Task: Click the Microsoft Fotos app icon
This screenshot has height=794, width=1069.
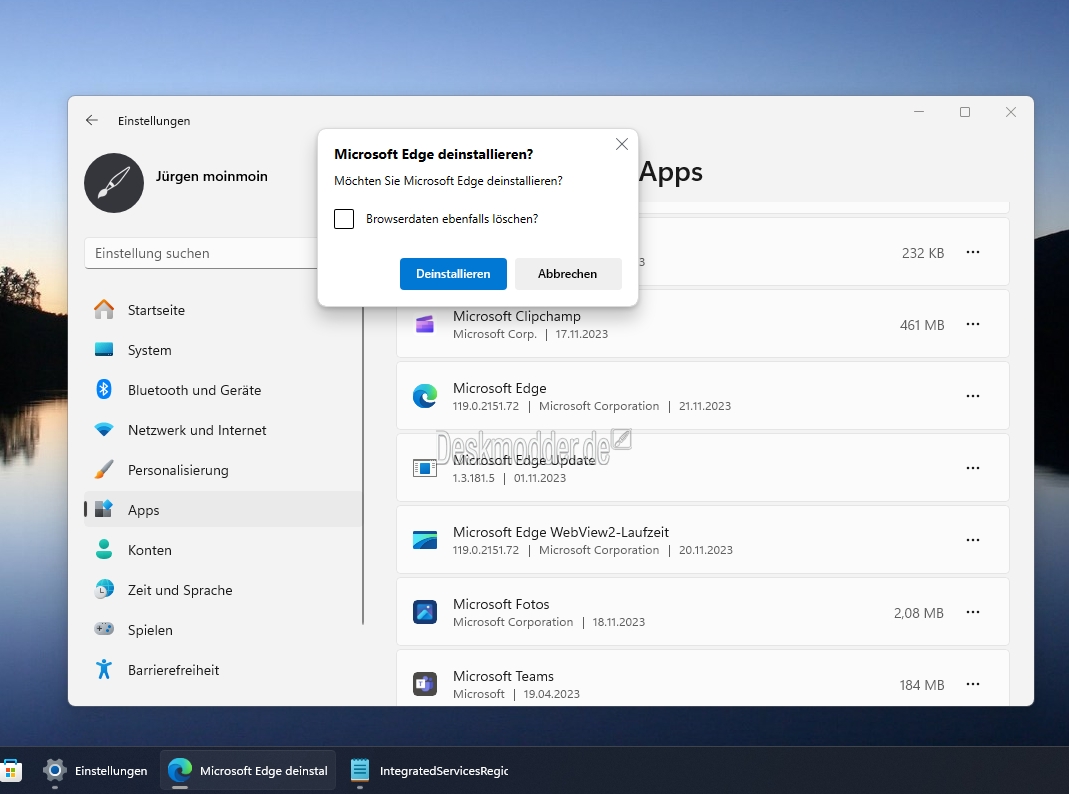Action: (425, 612)
